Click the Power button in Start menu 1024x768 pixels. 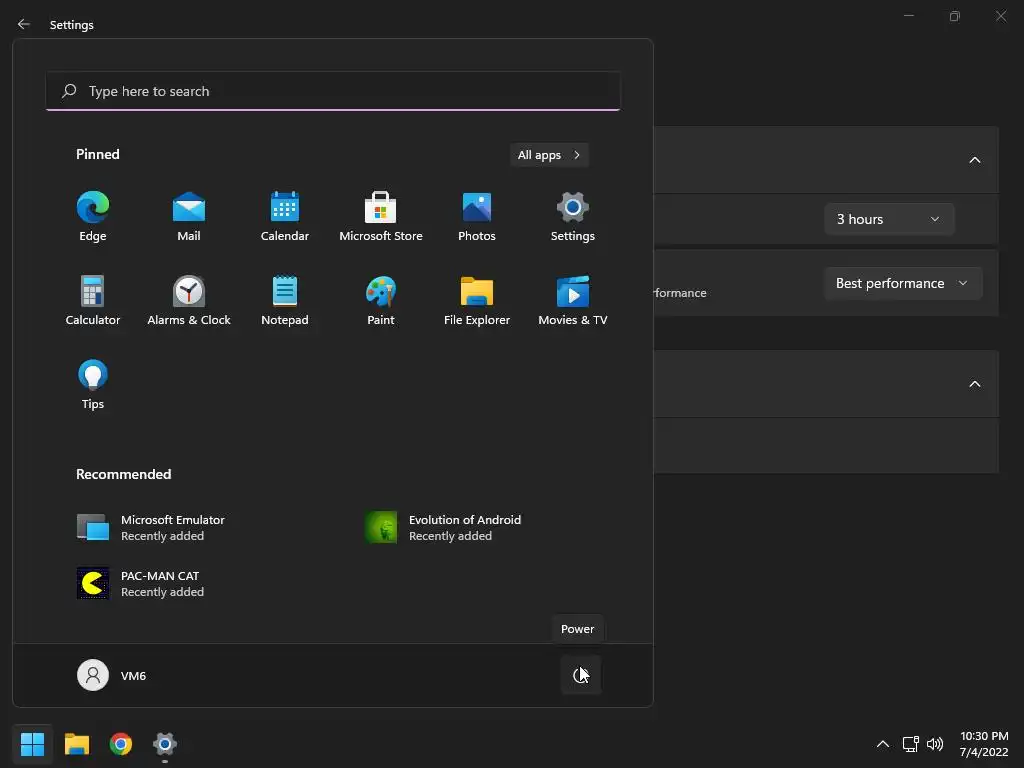click(581, 675)
